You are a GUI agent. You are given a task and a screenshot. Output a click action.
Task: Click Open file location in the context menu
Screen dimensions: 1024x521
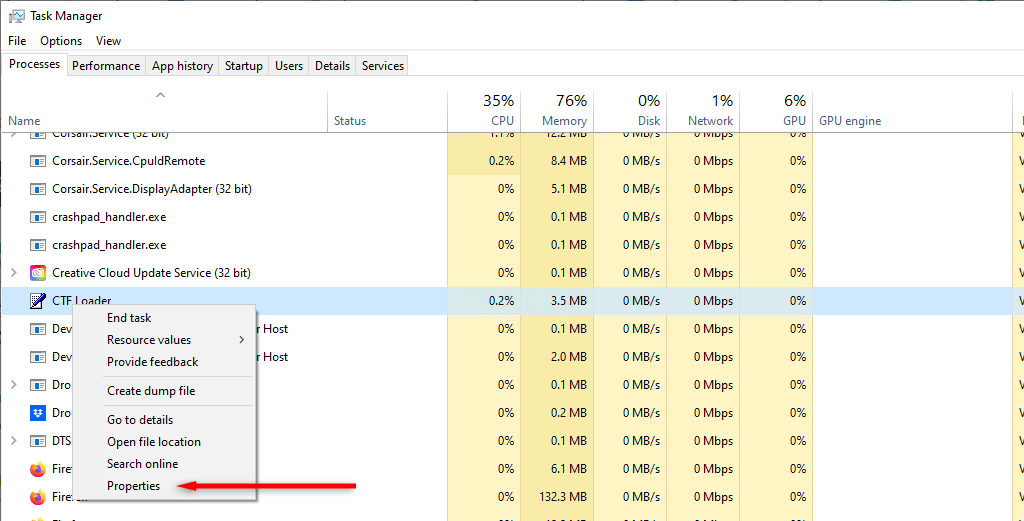(154, 442)
